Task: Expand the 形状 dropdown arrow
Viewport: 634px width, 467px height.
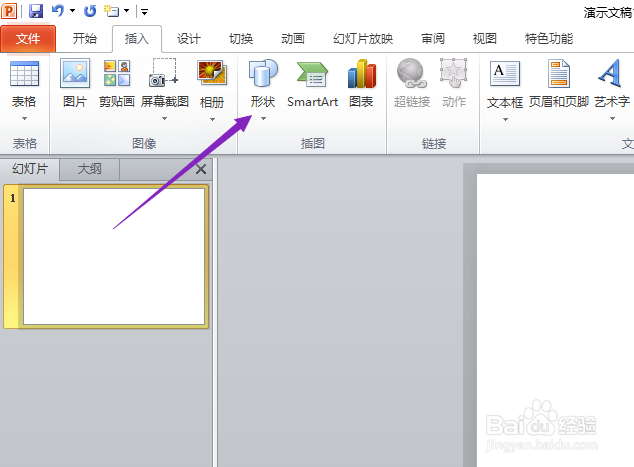Action: pos(263,119)
